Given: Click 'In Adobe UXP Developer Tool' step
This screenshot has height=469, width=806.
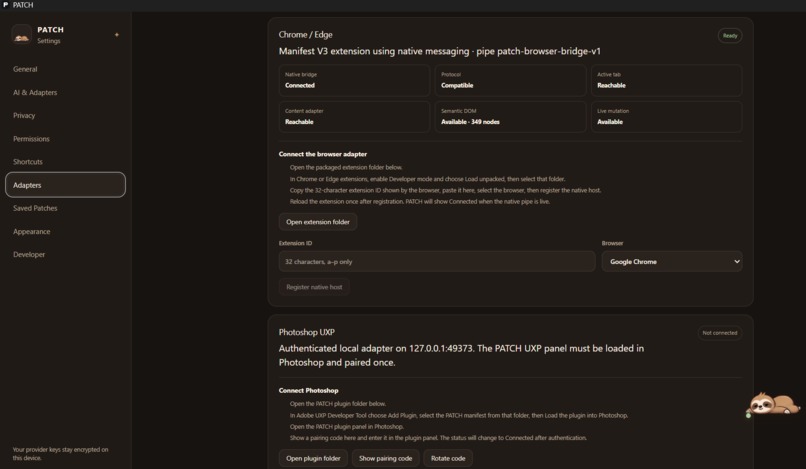Looking at the screenshot, I should point(459,415).
